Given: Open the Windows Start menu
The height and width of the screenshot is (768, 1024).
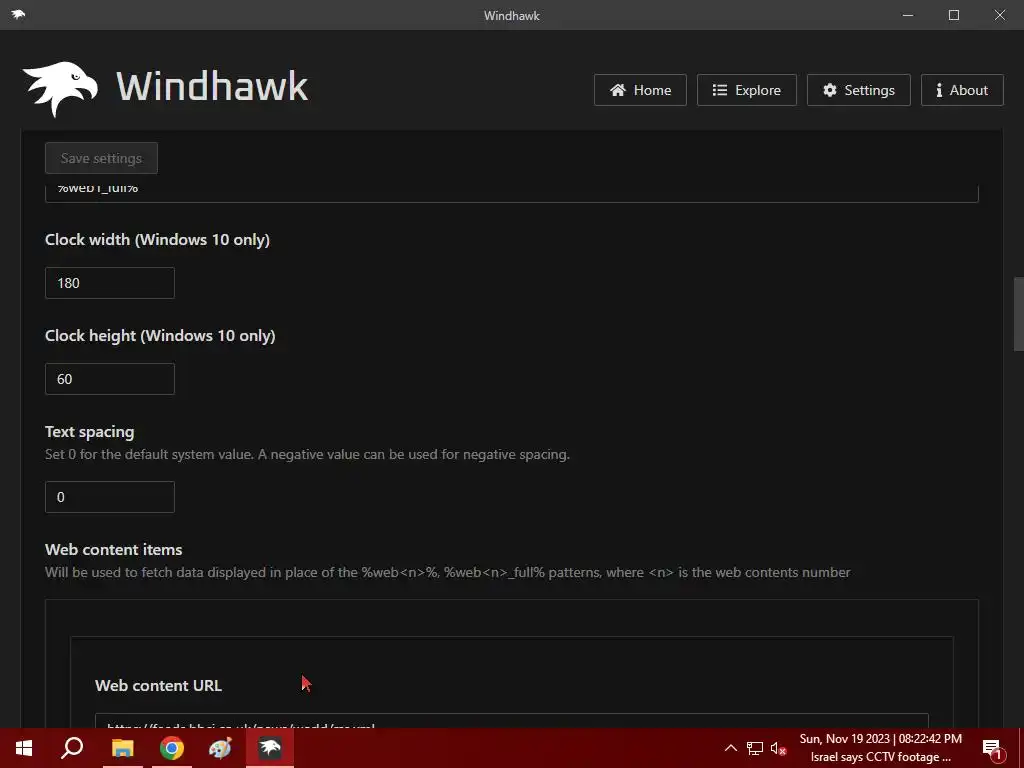Looking at the screenshot, I should coord(24,748).
